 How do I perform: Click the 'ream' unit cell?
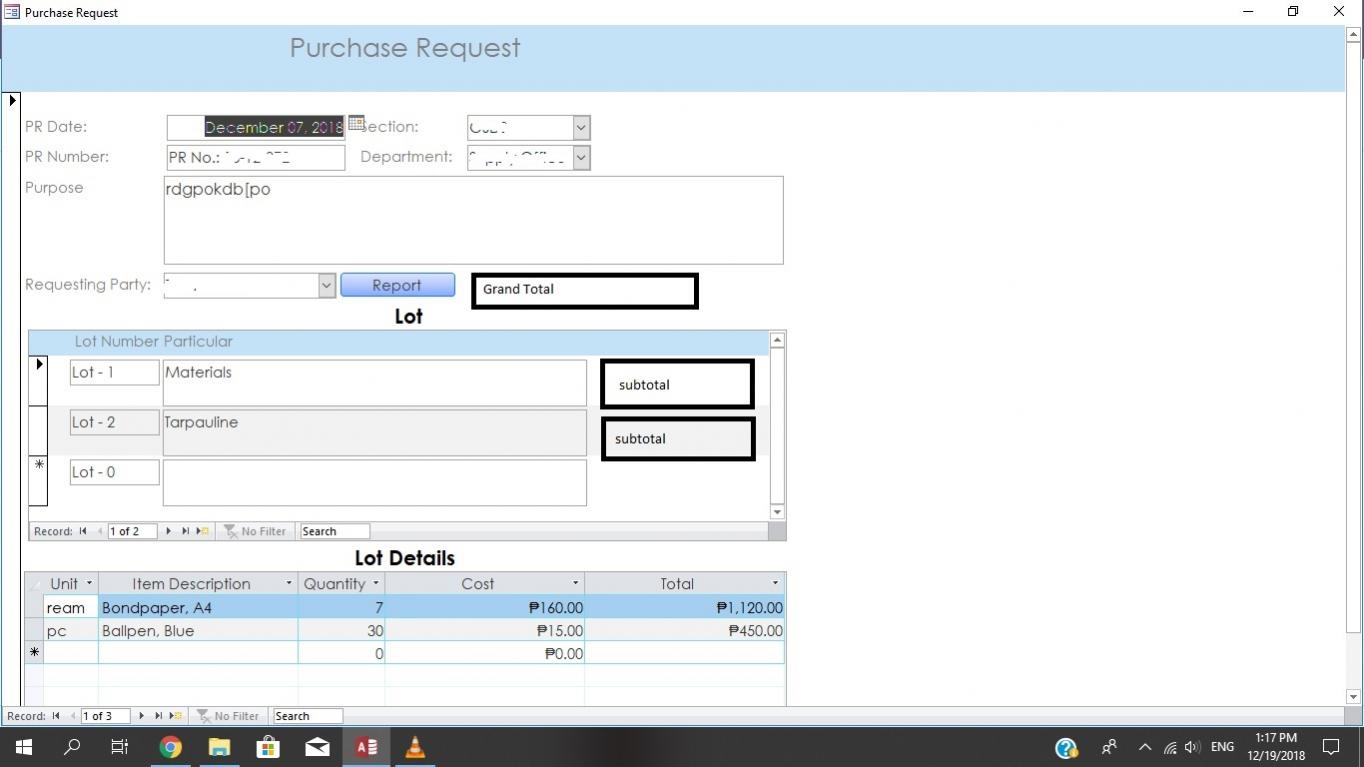click(71, 607)
